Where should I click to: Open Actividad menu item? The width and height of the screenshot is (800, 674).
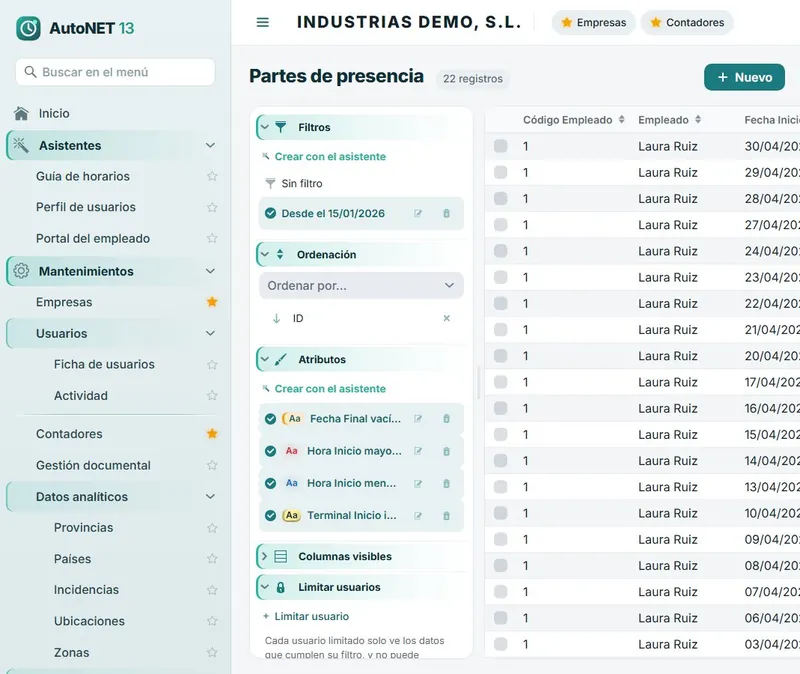(81, 395)
